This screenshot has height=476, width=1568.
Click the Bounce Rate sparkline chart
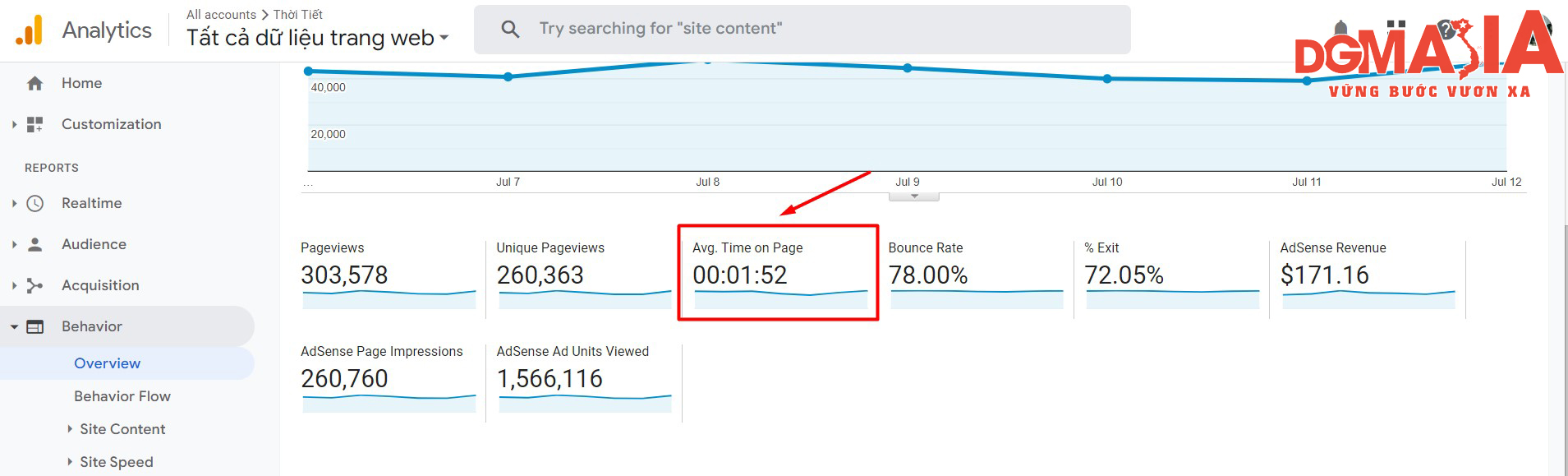pyautogui.click(x=977, y=299)
